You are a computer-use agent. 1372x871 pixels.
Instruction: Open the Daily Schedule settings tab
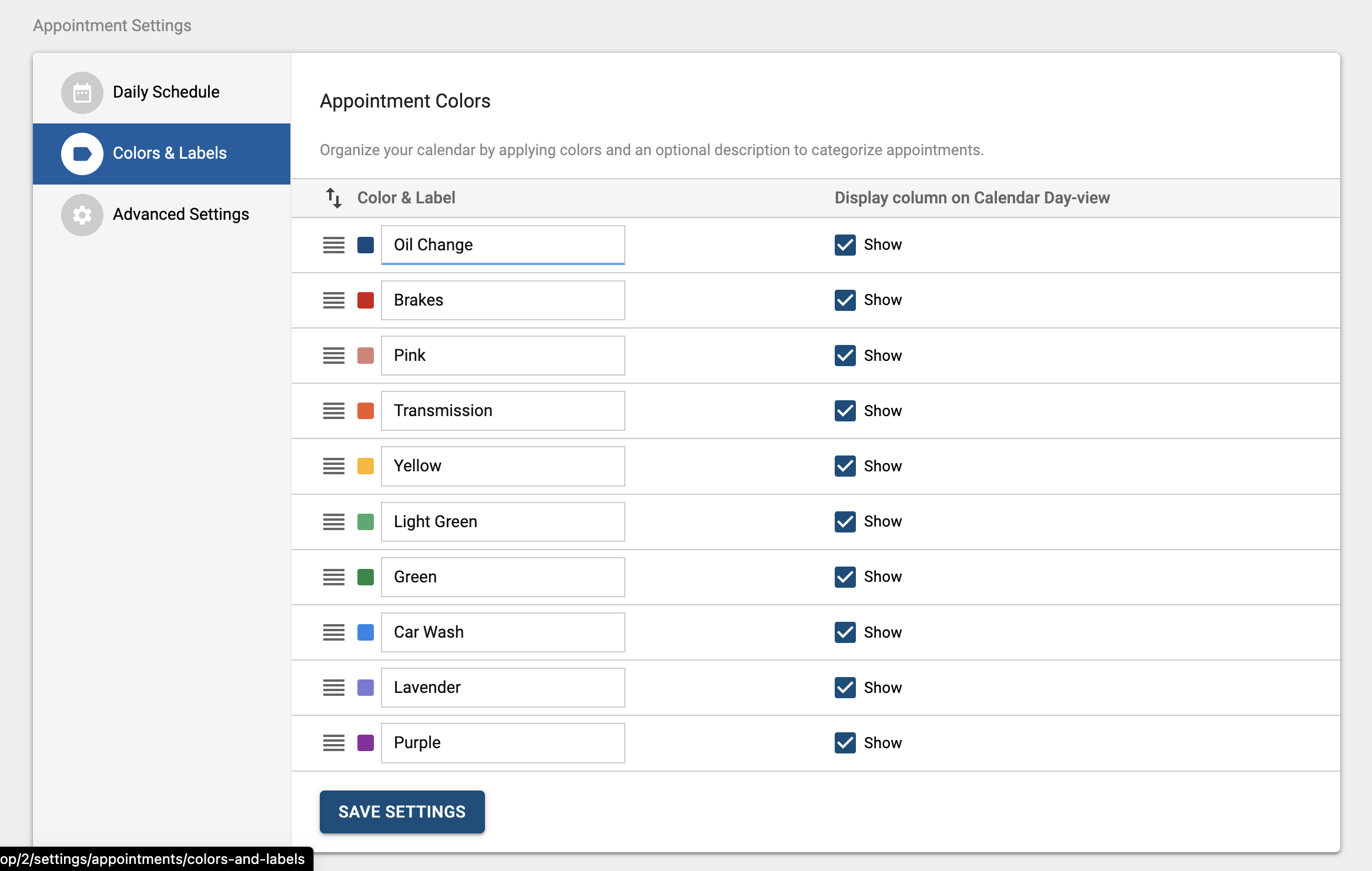click(x=162, y=93)
